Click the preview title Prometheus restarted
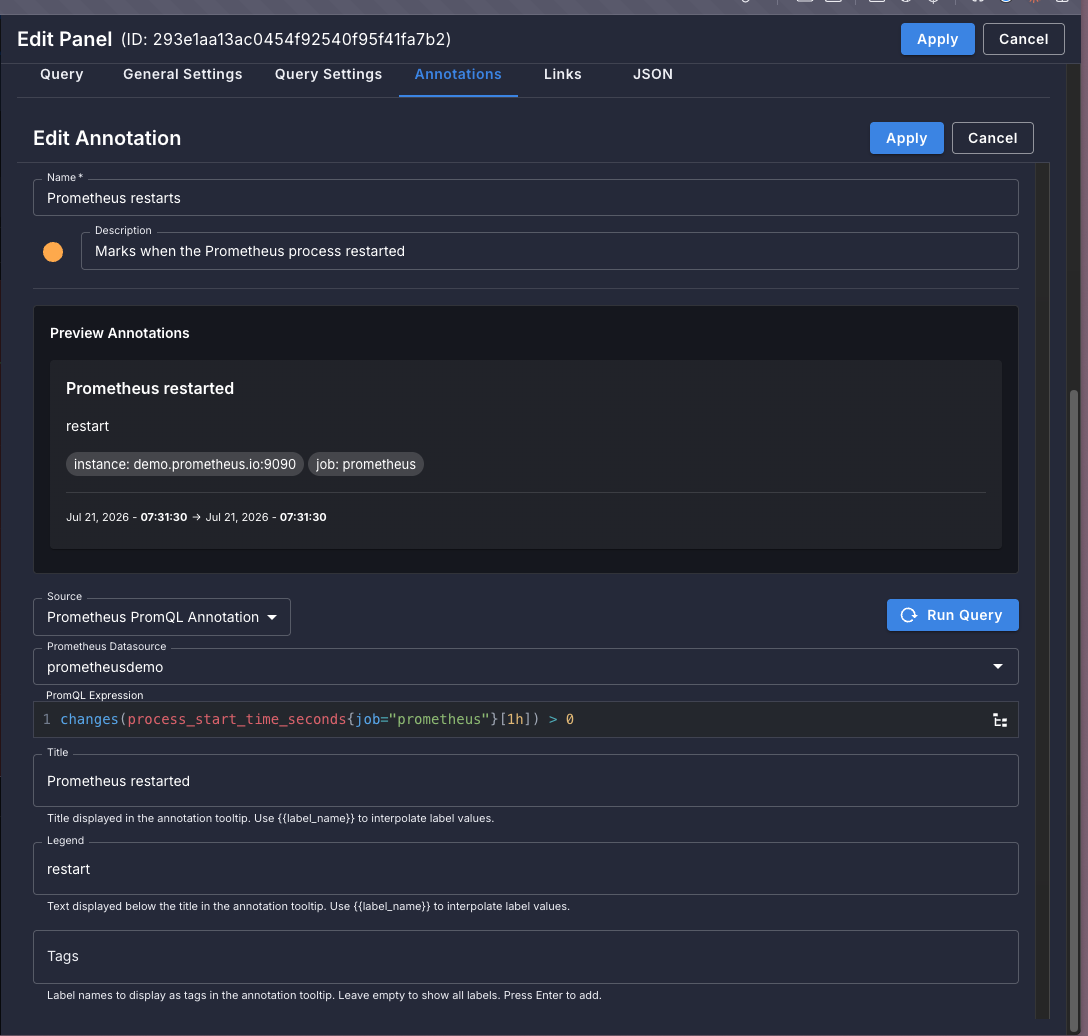This screenshot has width=1088, height=1036. pyautogui.click(x=150, y=389)
